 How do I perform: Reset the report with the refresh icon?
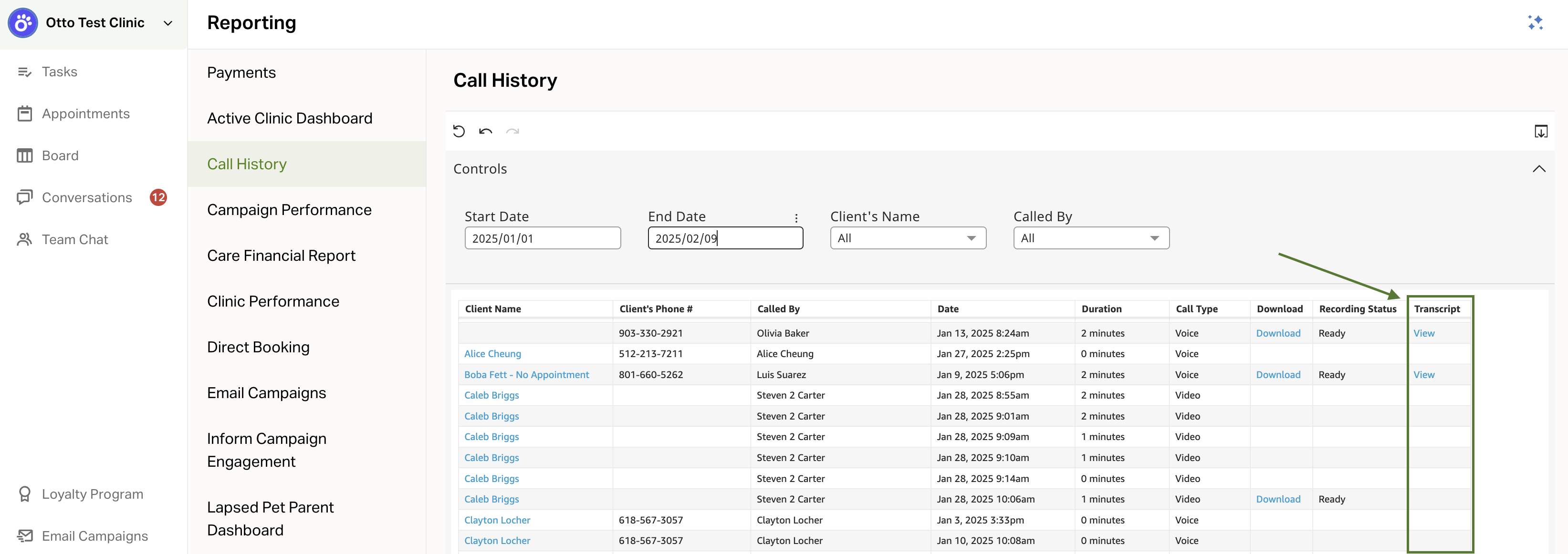click(x=459, y=132)
